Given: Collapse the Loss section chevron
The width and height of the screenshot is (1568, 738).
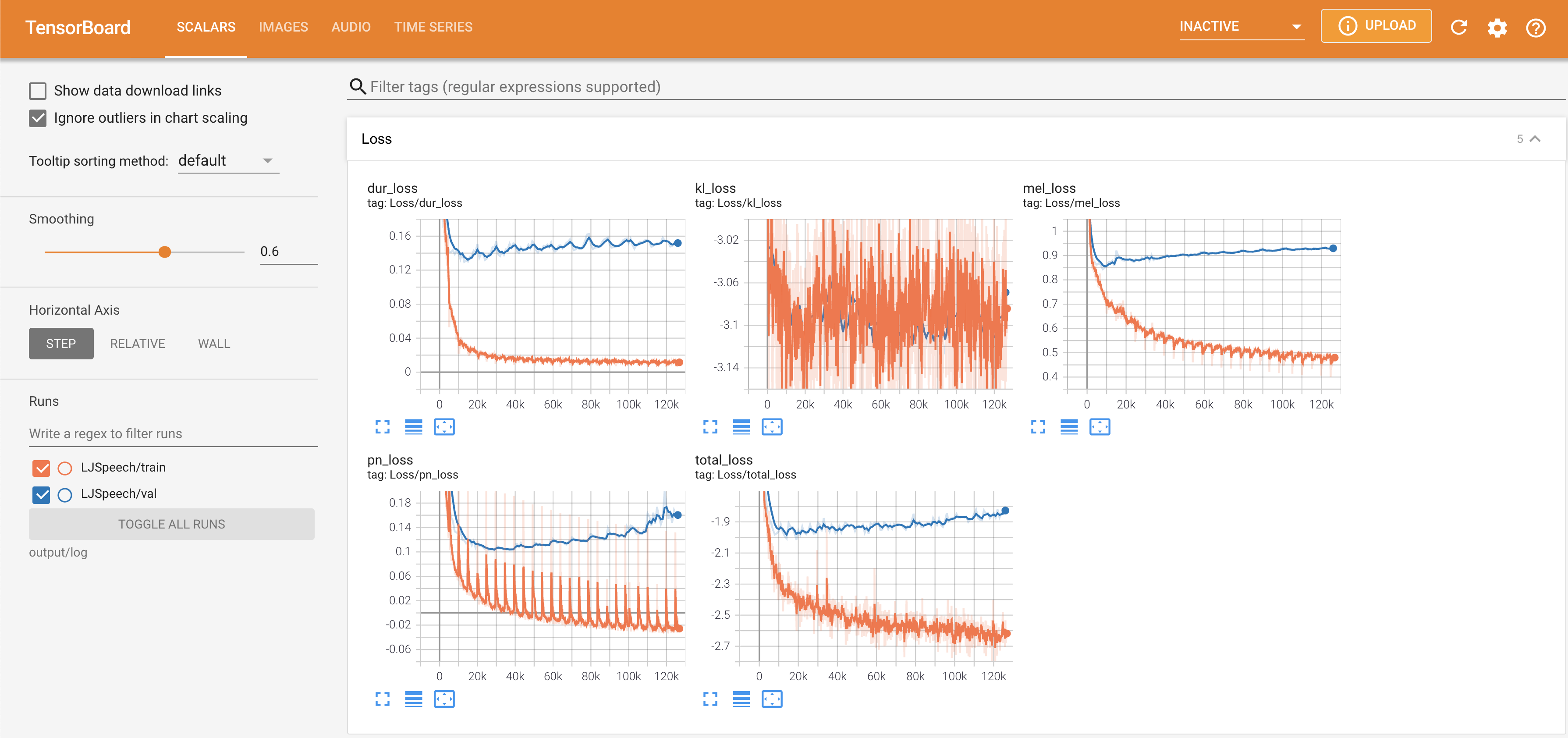Looking at the screenshot, I should (1535, 139).
